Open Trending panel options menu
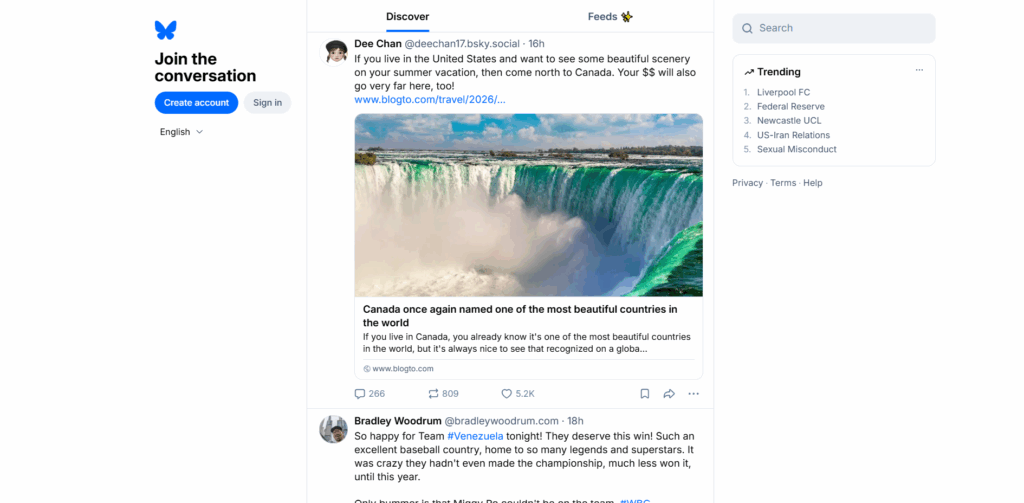This screenshot has height=503, width=1024. pos(919,71)
